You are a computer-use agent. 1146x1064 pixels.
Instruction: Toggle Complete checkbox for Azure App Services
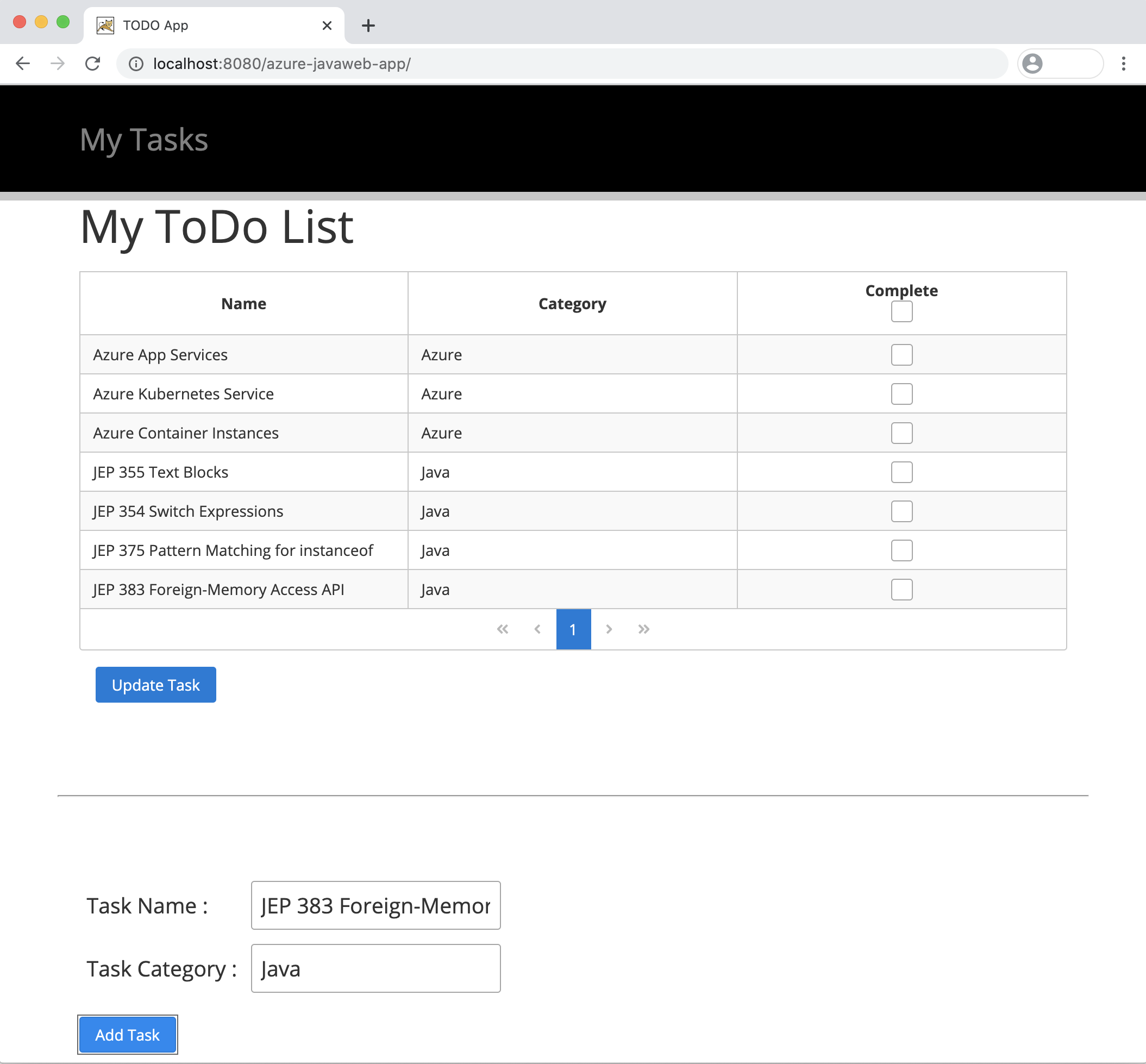pyautogui.click(x=901, y=354)
